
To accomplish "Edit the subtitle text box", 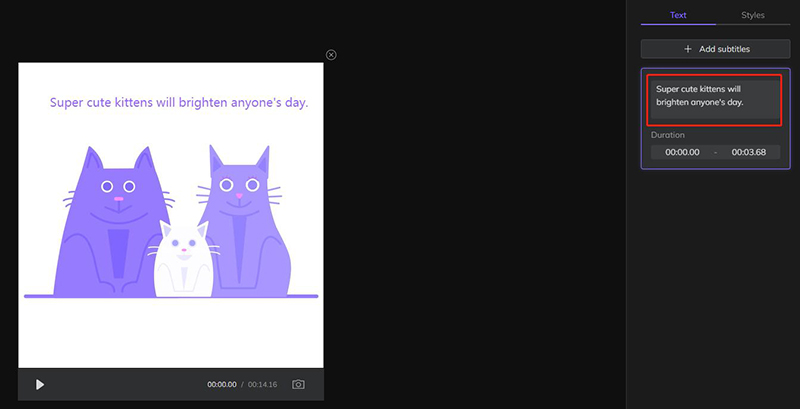I will (715, 100).
